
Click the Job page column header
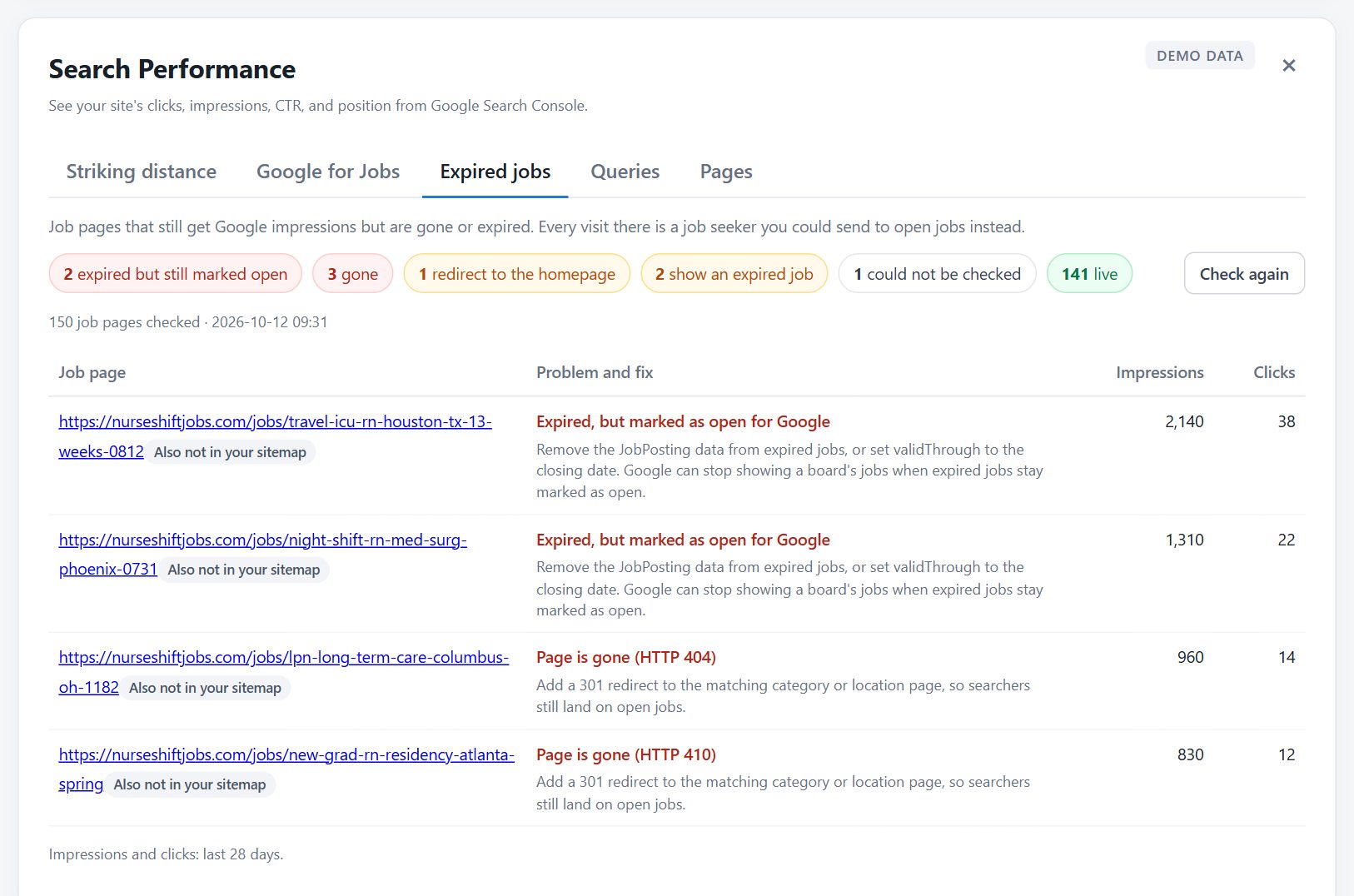click(x=92, y=373)
